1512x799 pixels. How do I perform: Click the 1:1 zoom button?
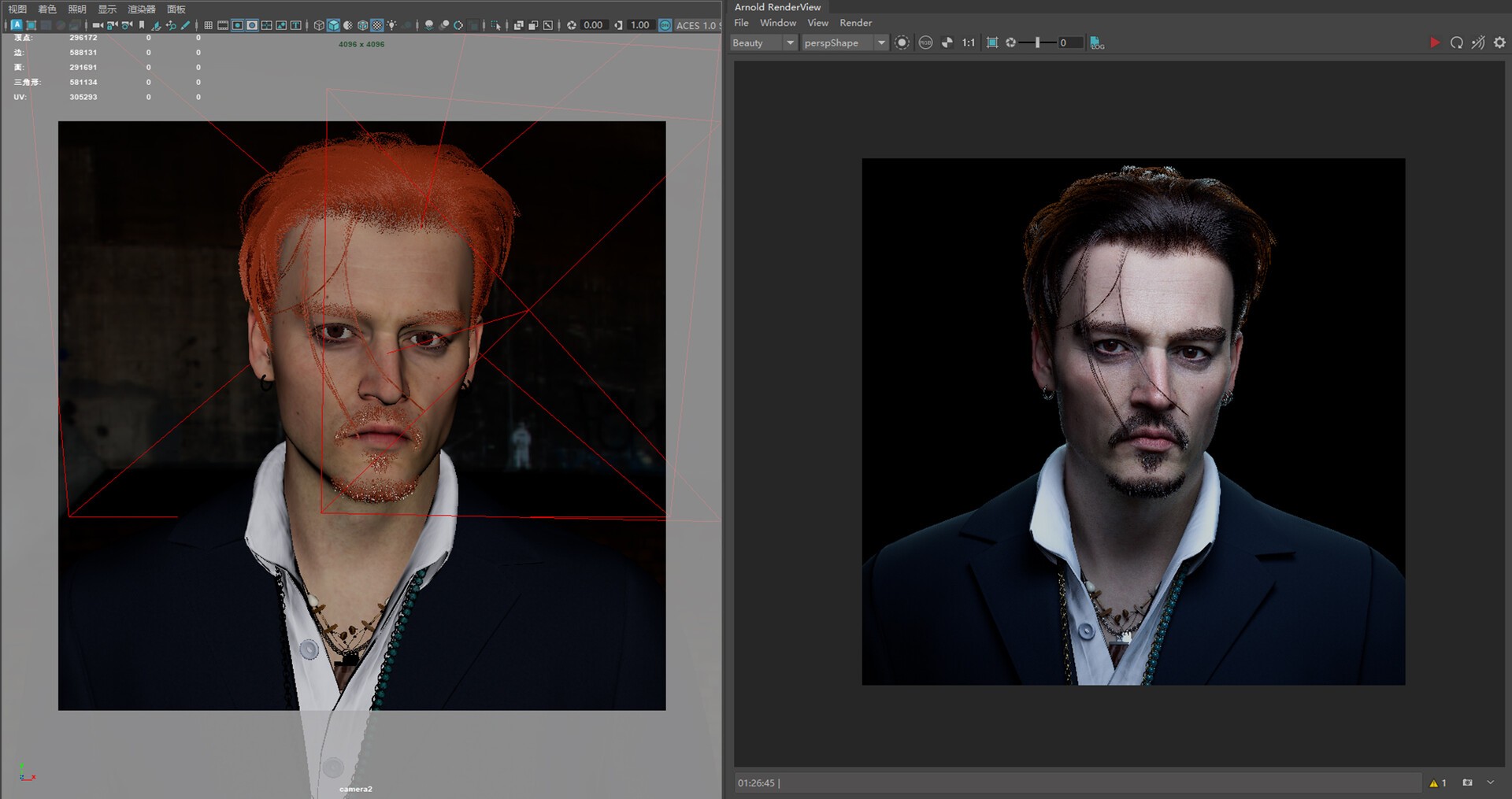point(968,43)
